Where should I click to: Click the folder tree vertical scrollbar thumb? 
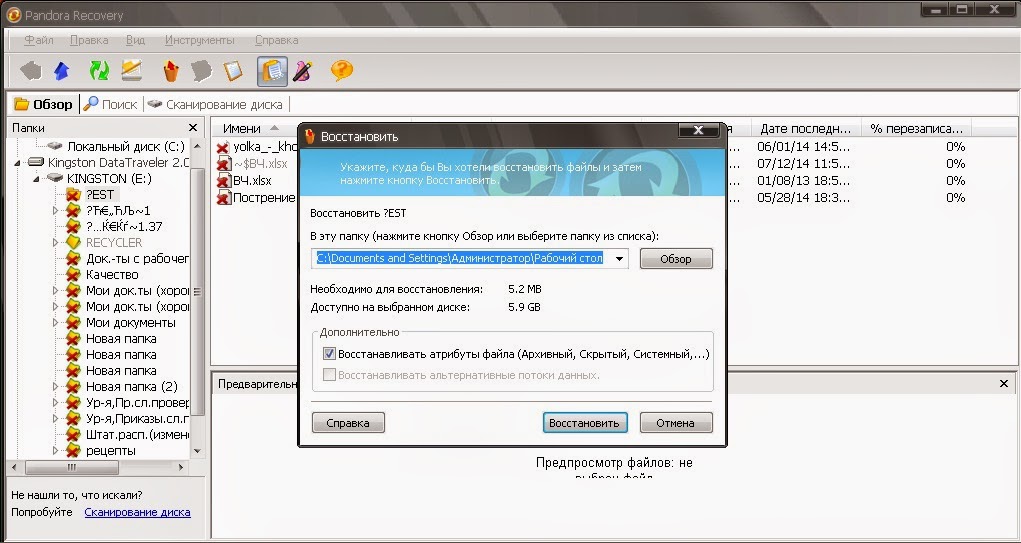[198, 292]
